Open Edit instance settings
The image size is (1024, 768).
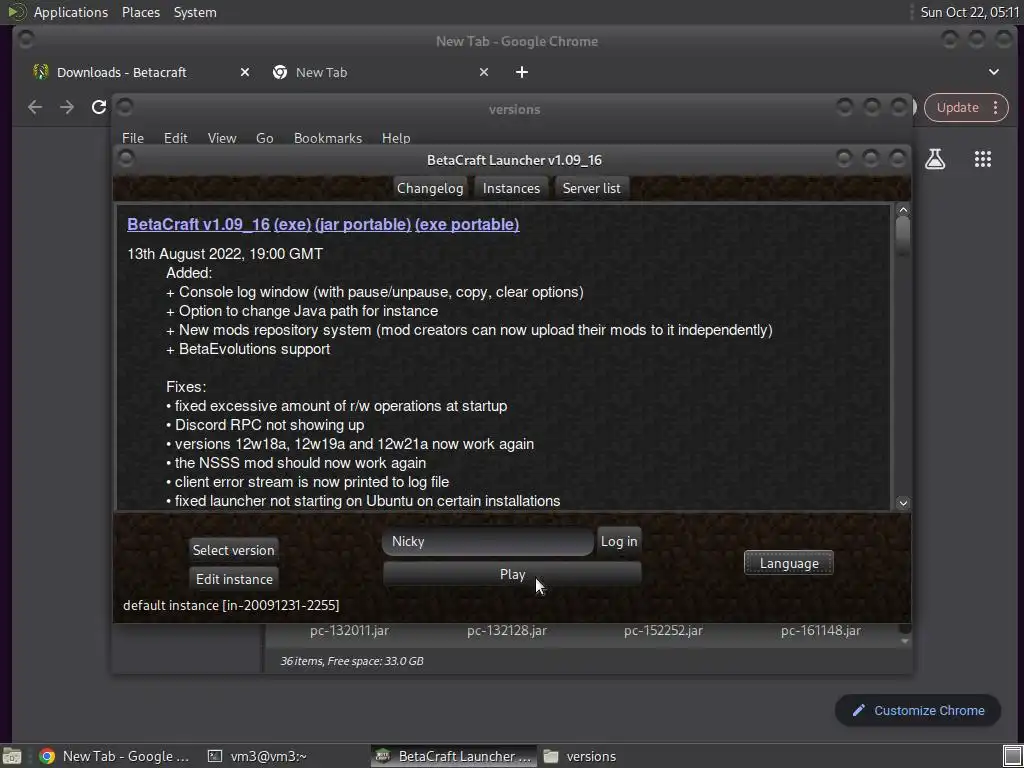tap(234, 579)
